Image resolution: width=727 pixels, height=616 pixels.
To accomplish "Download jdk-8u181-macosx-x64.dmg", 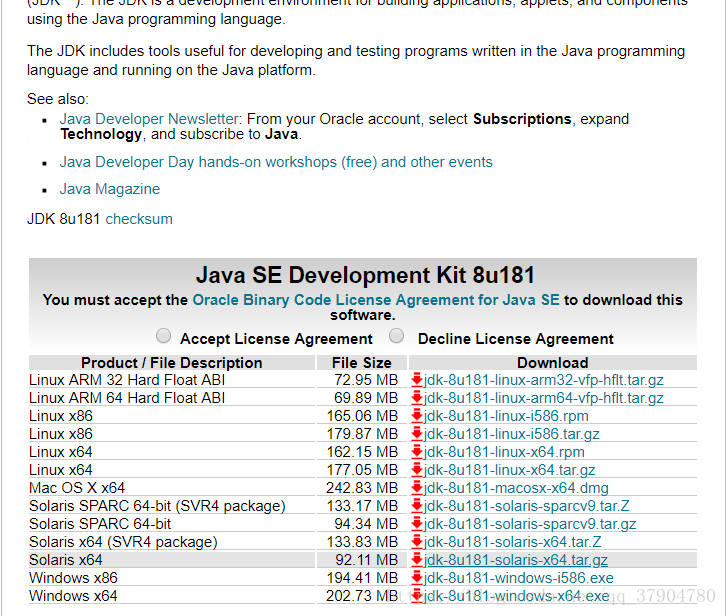I will [516, 488].
